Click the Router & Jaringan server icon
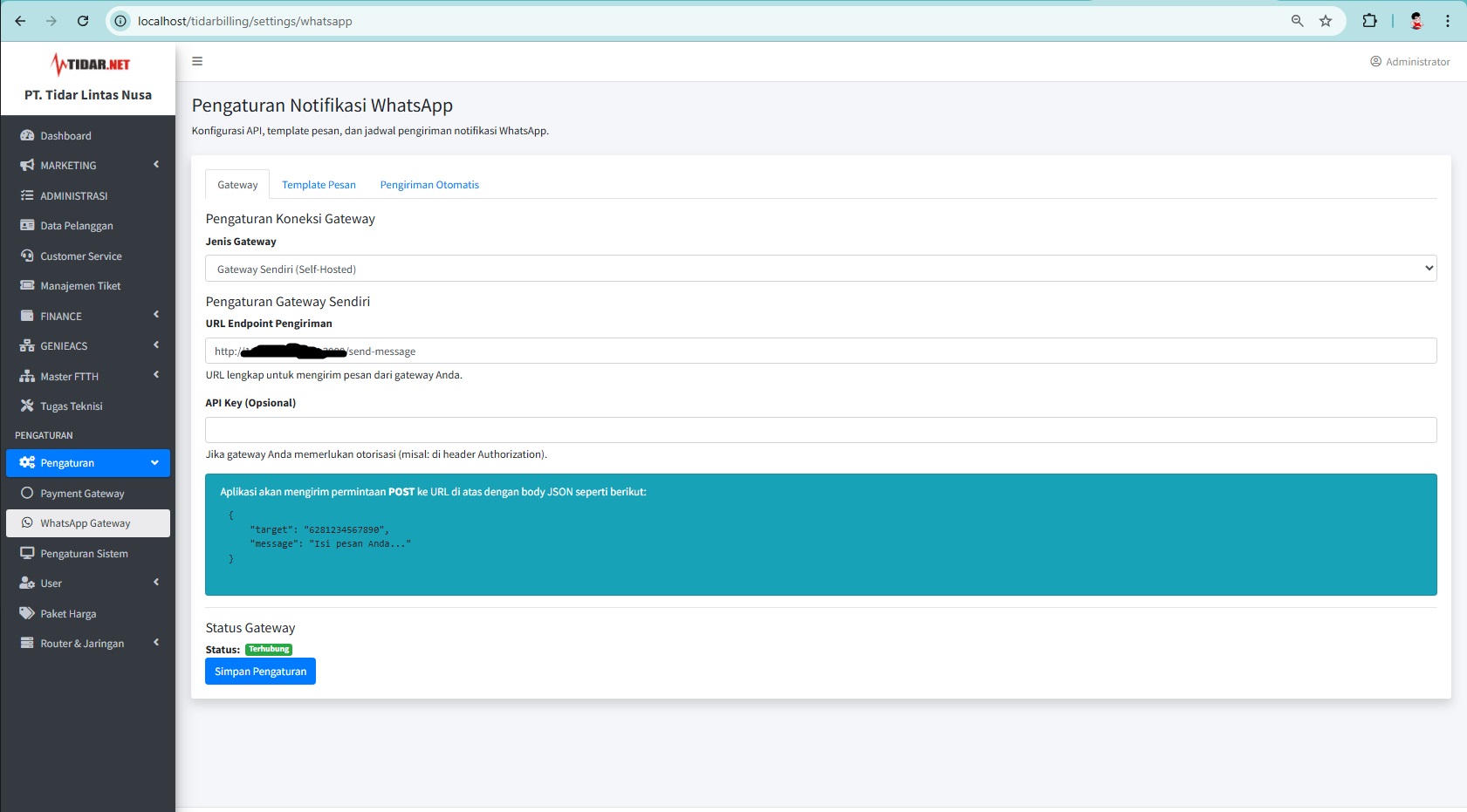Image resolution: width=1467 pixels, height=812 pixels. click(x=27, y=643)
